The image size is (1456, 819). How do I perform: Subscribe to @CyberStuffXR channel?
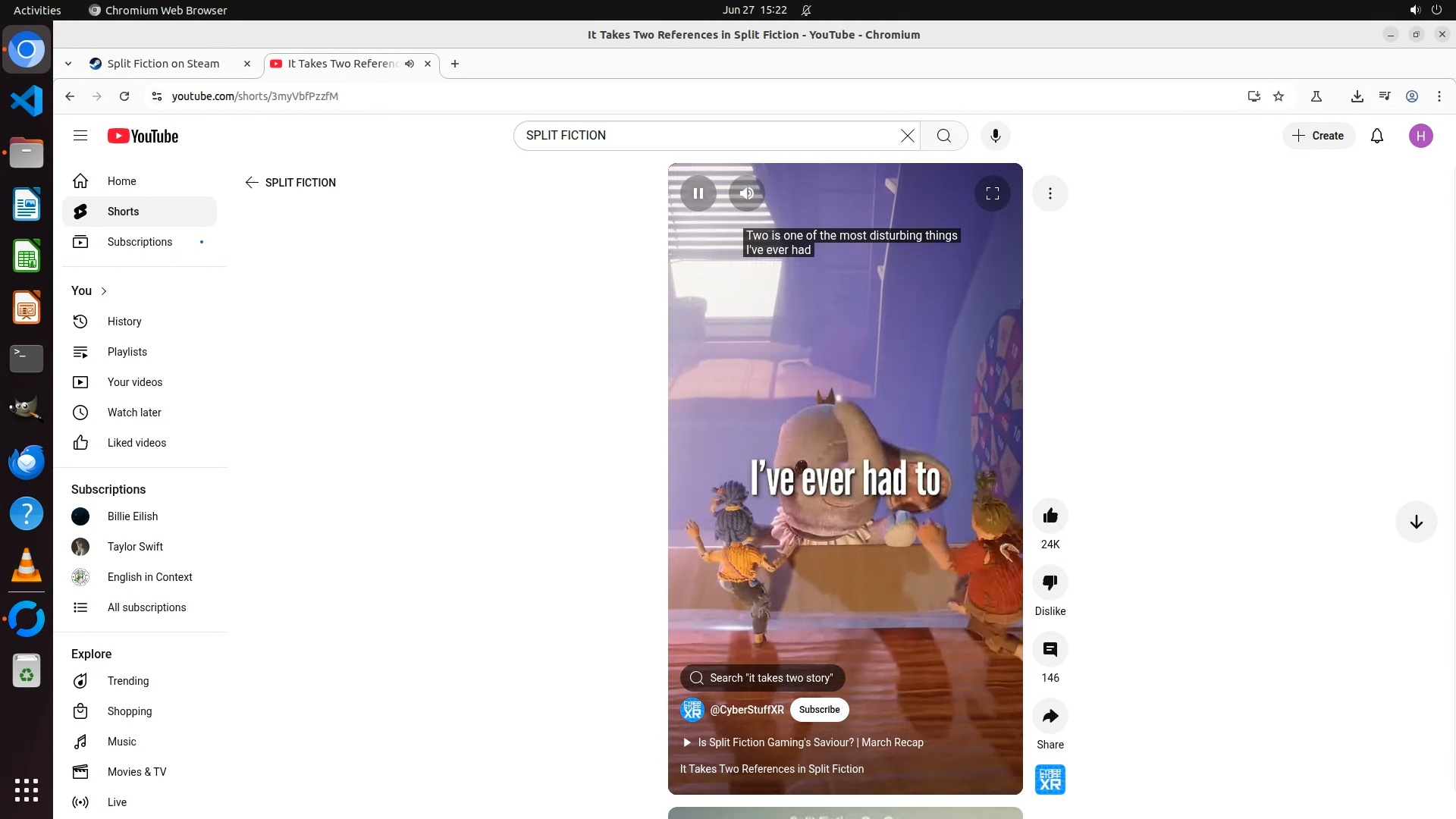click(x=819, y=710)
